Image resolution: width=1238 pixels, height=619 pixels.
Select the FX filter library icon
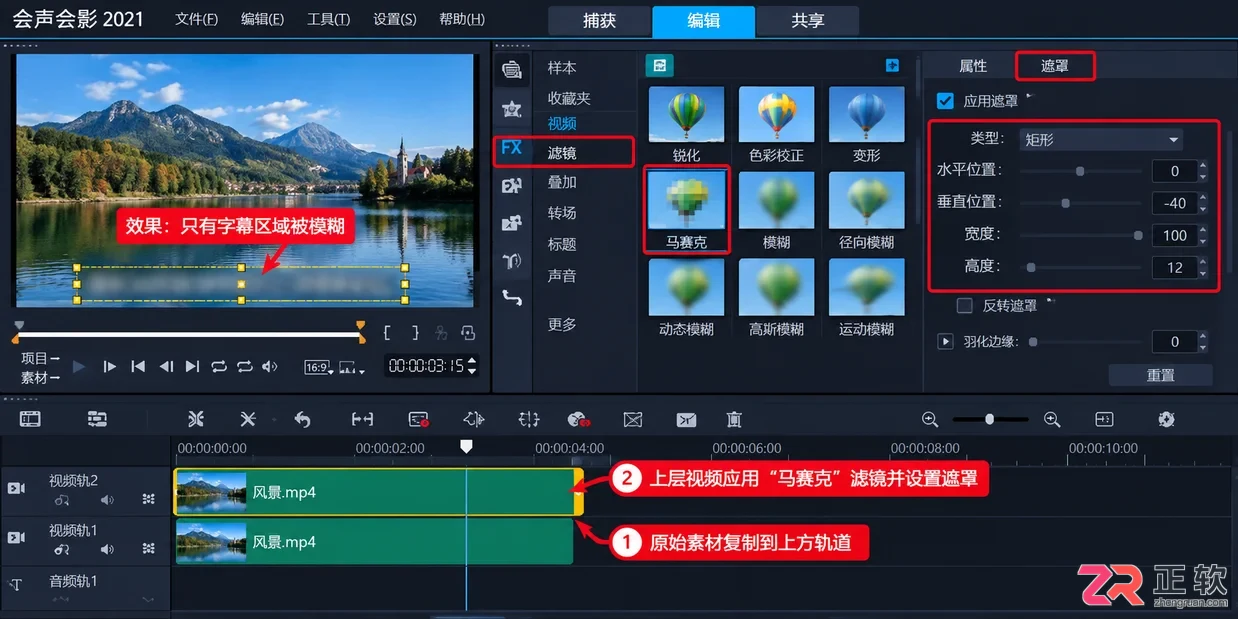(x=512, y=147)
